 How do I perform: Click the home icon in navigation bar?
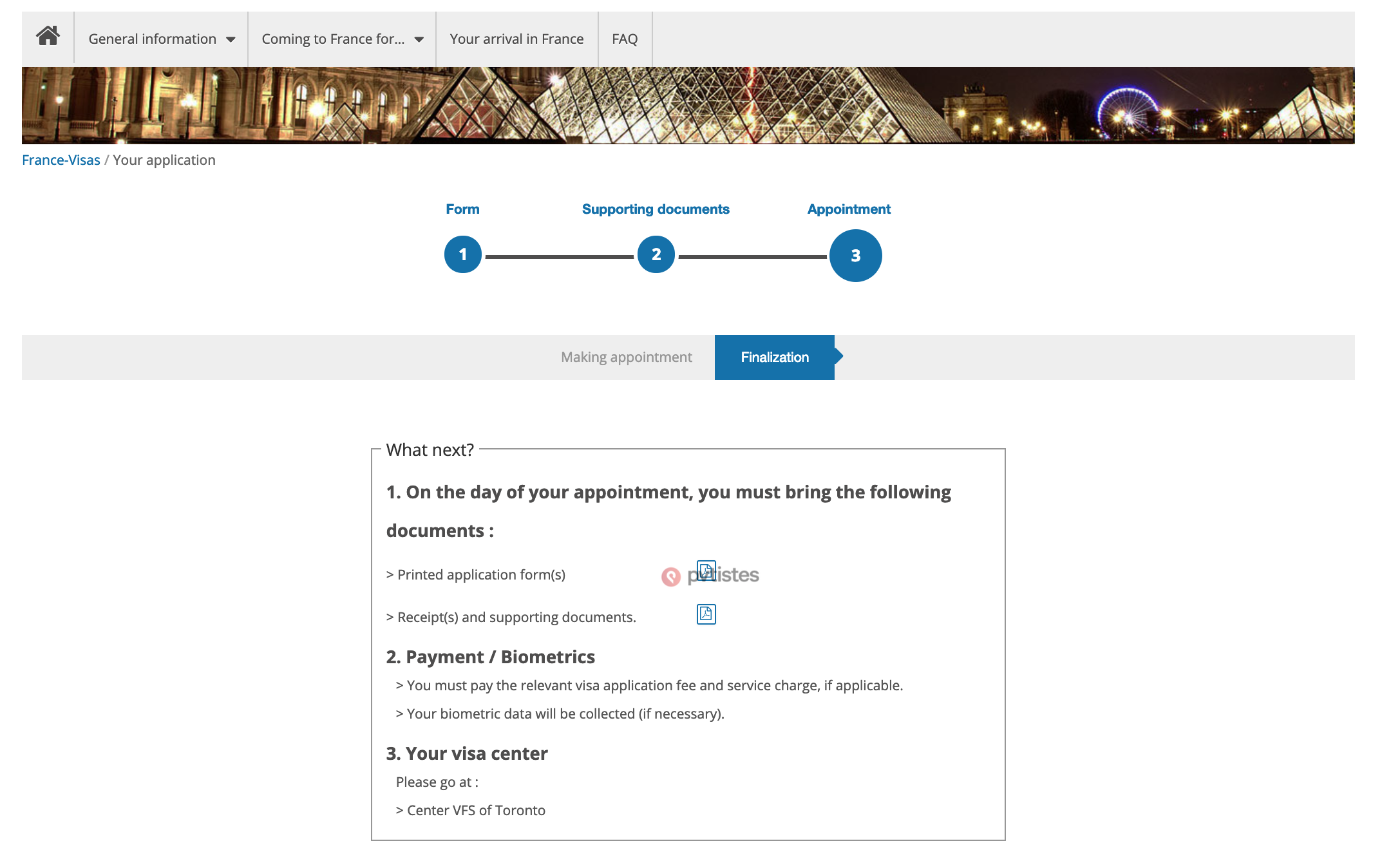click(x=48, y=37)
